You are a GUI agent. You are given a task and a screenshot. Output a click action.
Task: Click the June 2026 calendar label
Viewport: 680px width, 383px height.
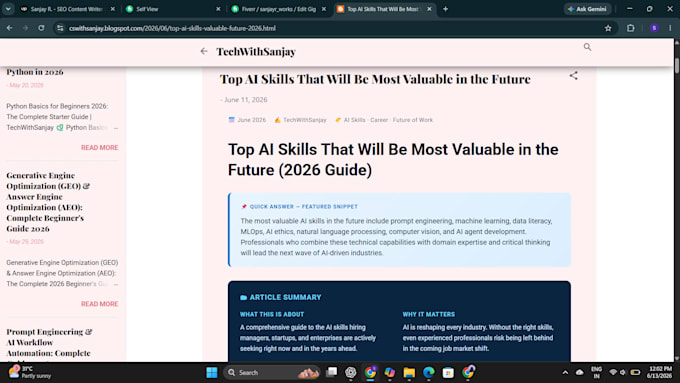pos(252,120)
